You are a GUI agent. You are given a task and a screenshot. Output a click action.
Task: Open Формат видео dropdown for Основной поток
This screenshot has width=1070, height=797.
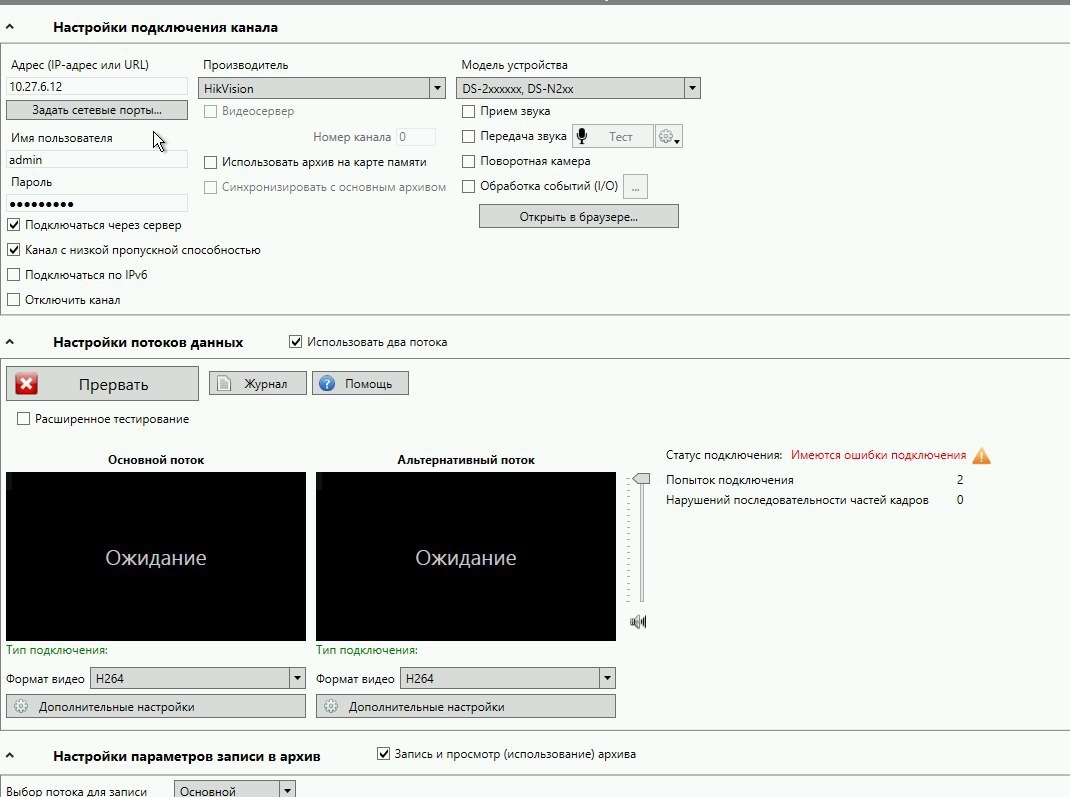click(298, 678)
